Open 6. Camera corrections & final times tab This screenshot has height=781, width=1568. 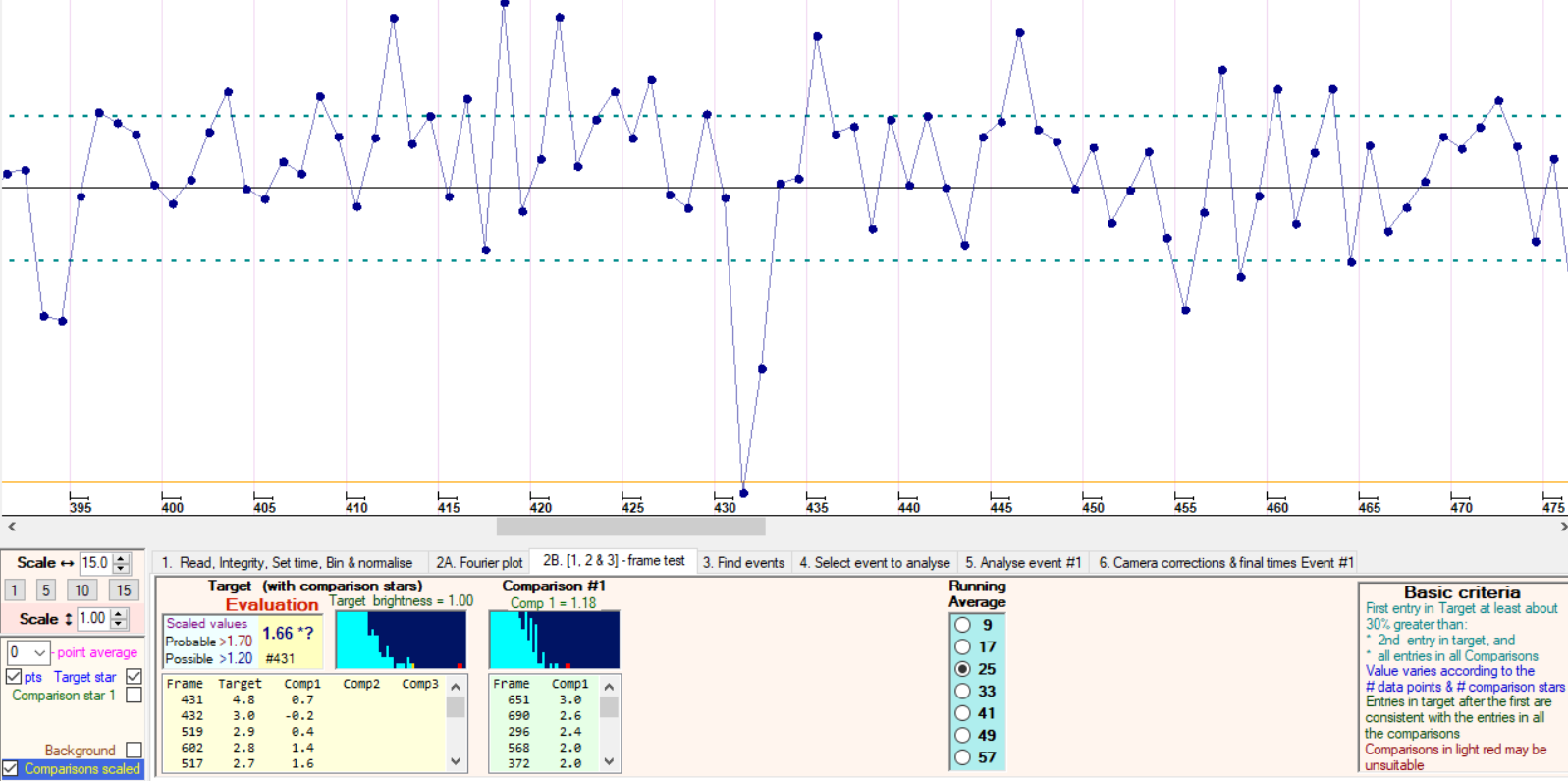coord(1226,563)
